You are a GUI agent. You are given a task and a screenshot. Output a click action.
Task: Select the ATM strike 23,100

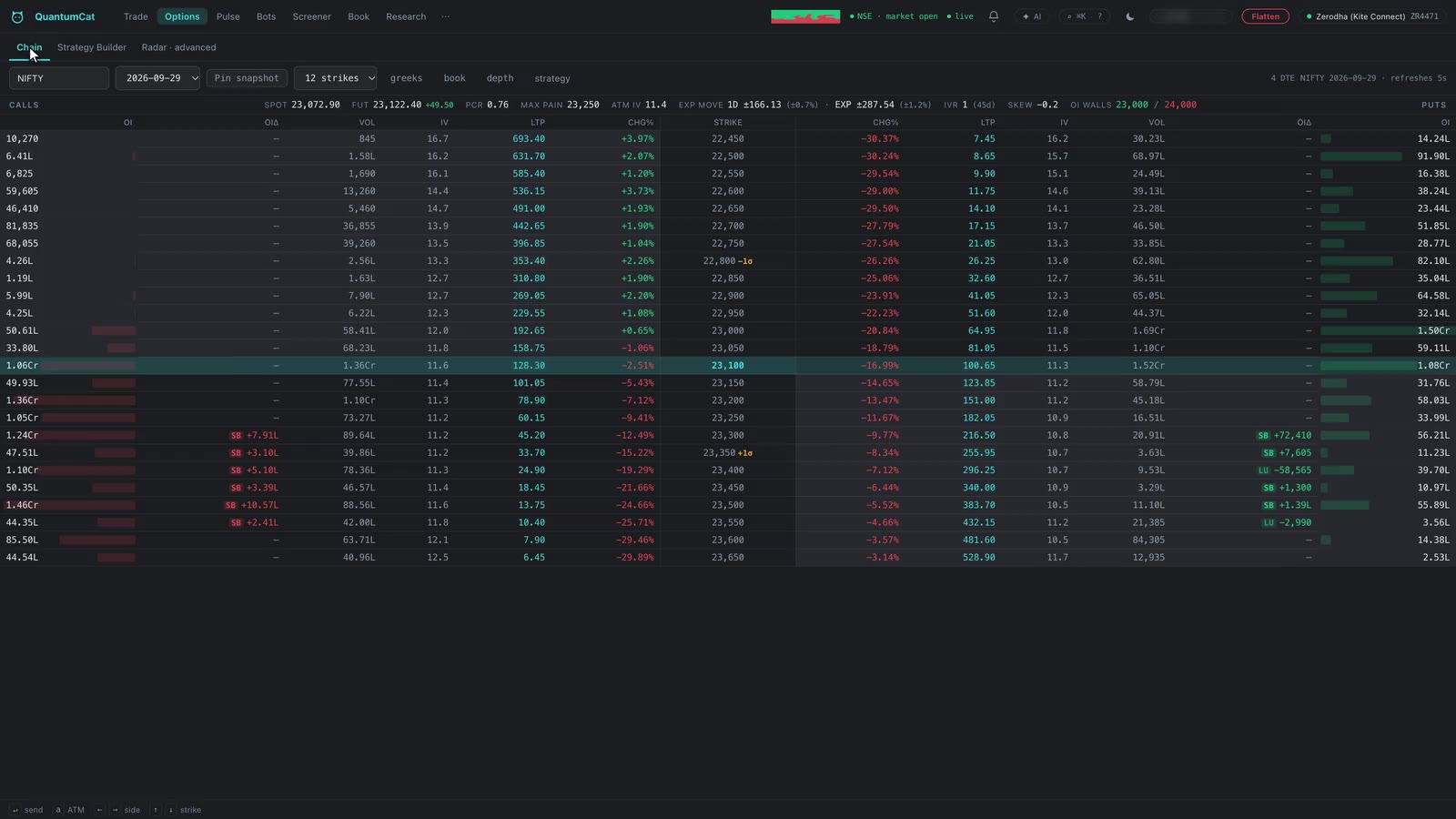728,366
